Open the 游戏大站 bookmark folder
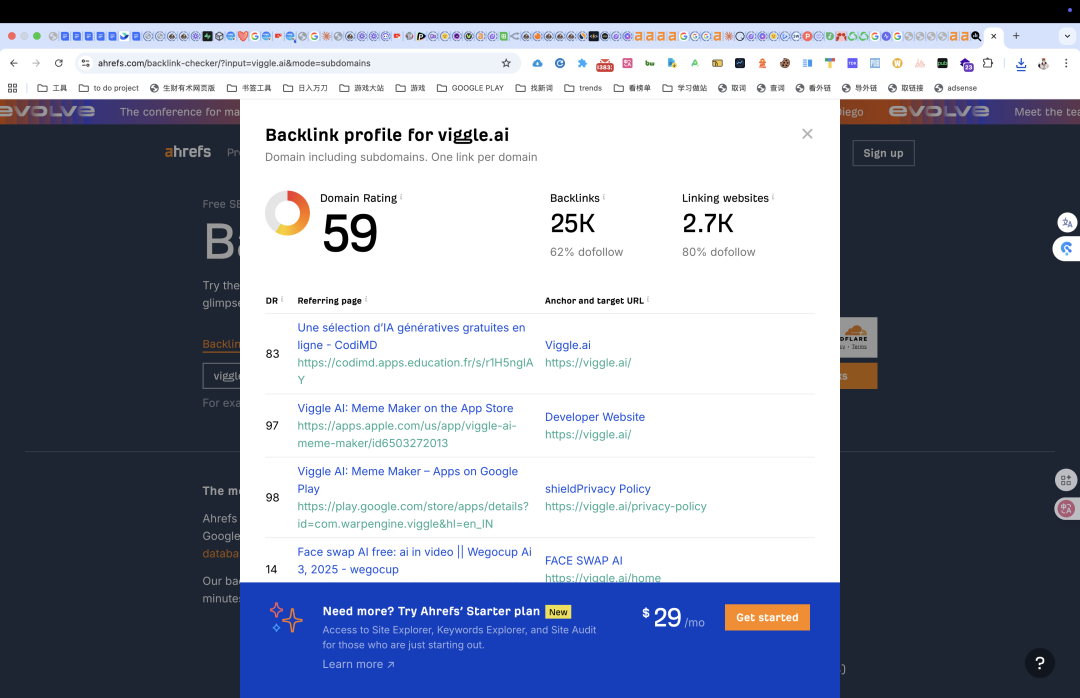This screenshot has width=1080, height=698. tap(362, 88)
